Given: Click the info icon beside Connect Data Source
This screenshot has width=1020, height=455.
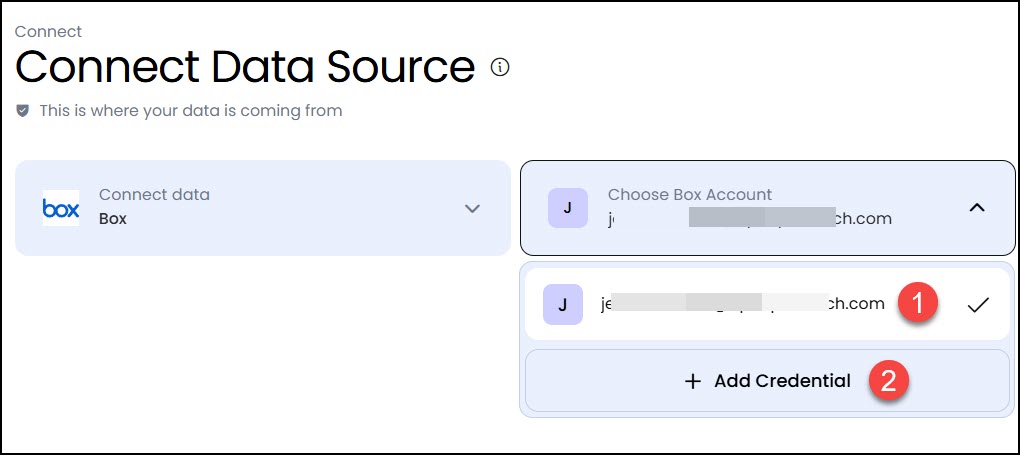Looking at the screenshot, I should pyautogui.click(x=500, y=66).
